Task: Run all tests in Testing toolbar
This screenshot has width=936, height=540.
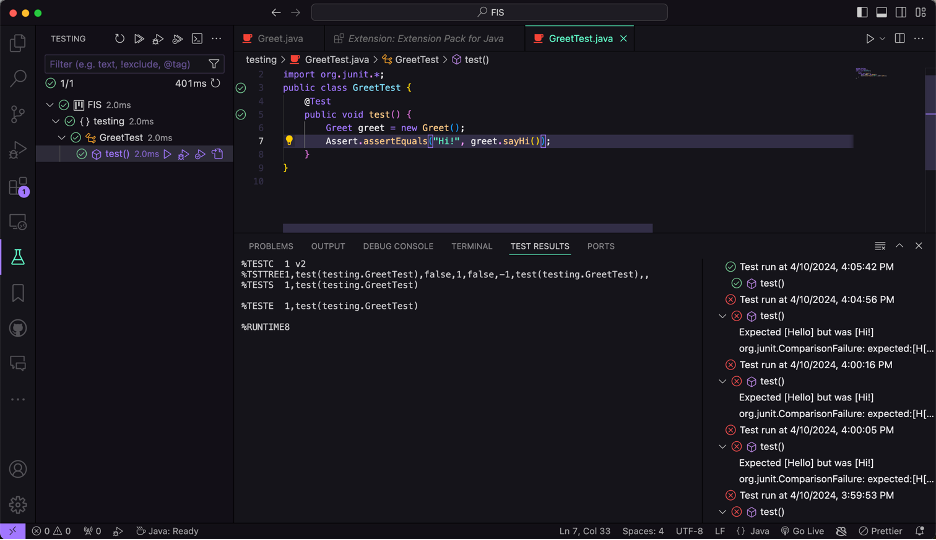Action: 138,39
